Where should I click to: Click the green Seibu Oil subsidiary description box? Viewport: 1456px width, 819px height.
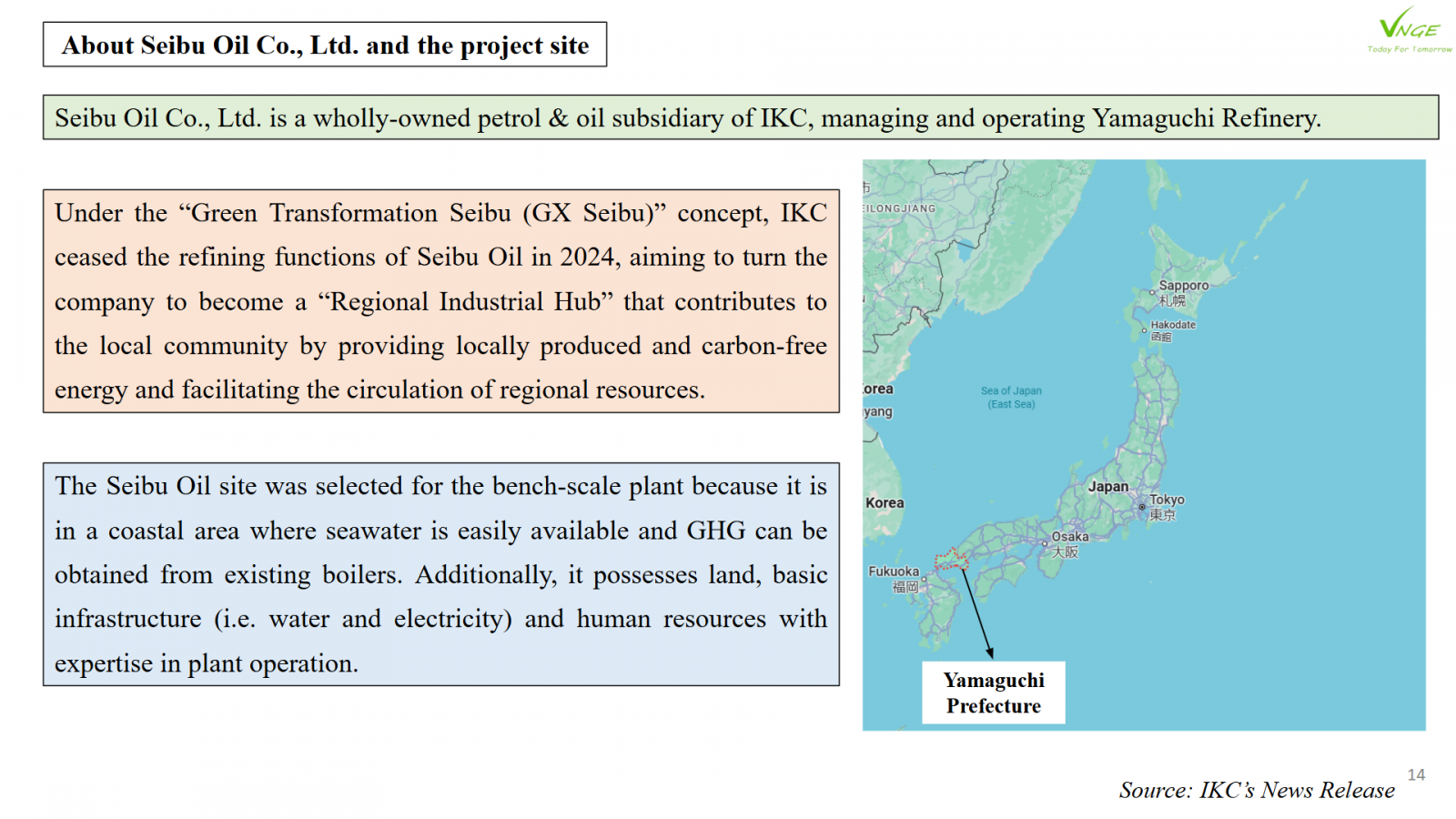click(740, 118)
